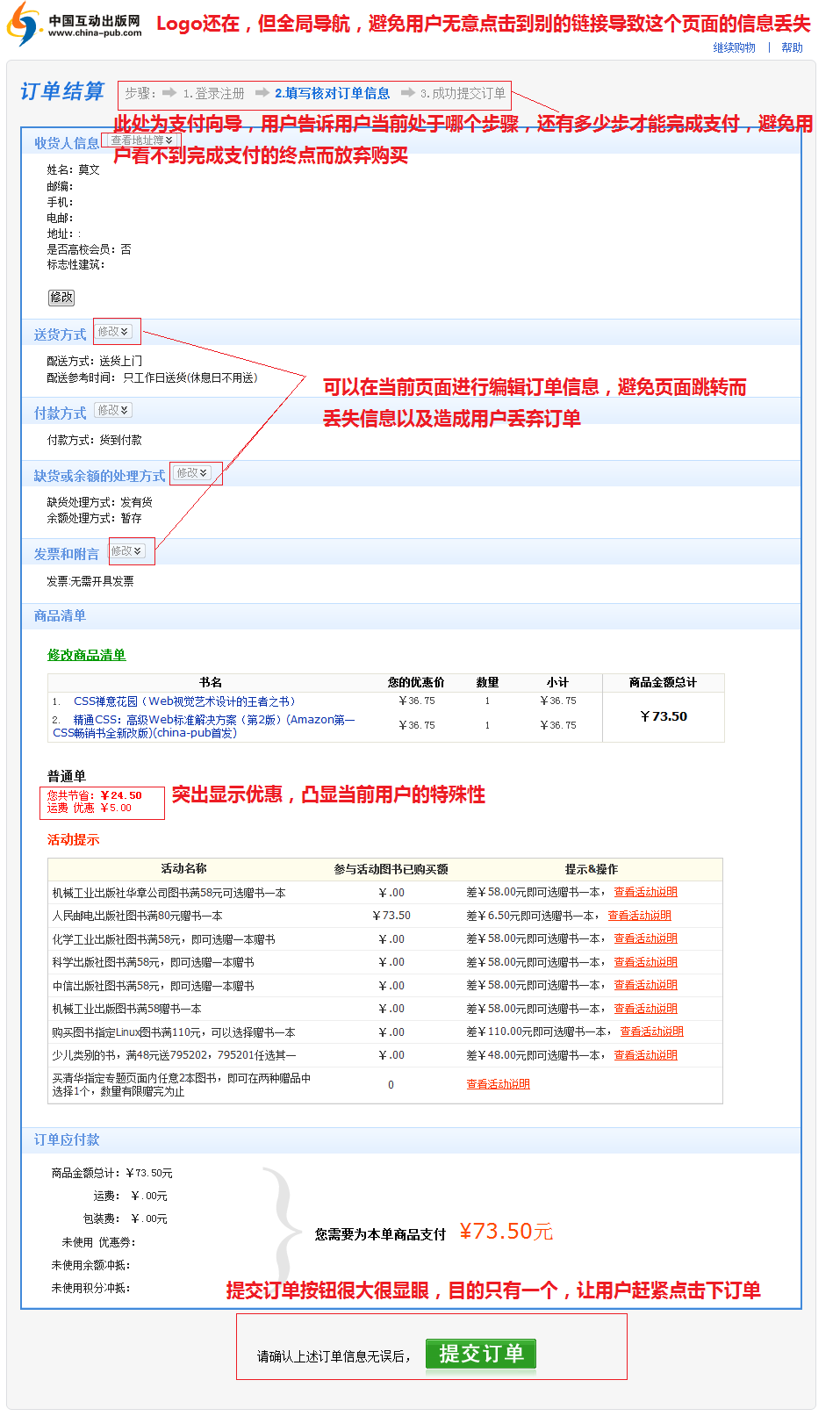The height and width of the screenshot is (1416, 840).
Task: Click the 活动提示 heading
Action: [73, 839]
